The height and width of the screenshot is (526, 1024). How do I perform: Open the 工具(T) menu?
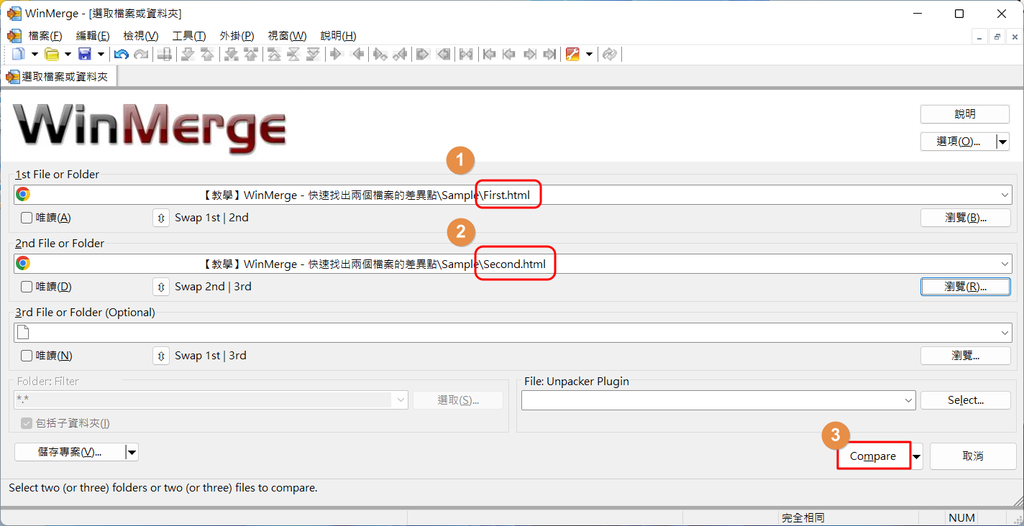point(189,36)
